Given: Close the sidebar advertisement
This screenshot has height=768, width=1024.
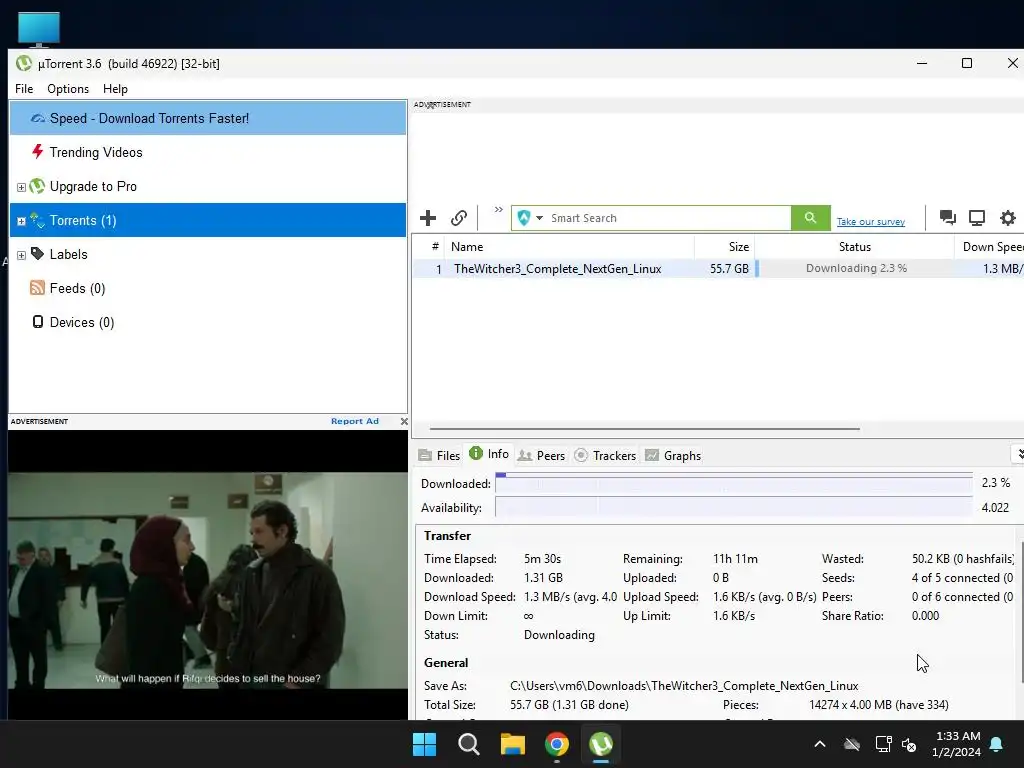Looking at the screenshot, I should (404, 421).
